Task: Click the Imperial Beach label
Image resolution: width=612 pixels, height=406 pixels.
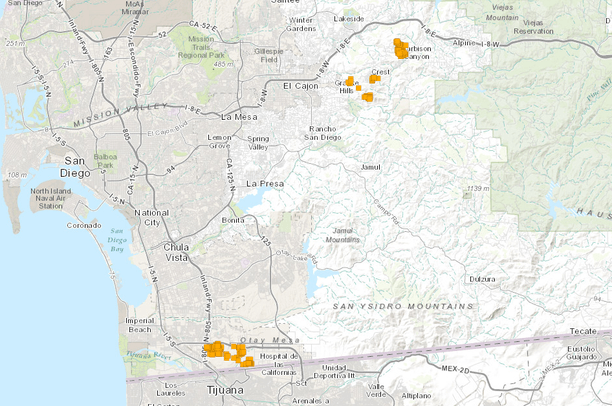Action: (140, 325)
